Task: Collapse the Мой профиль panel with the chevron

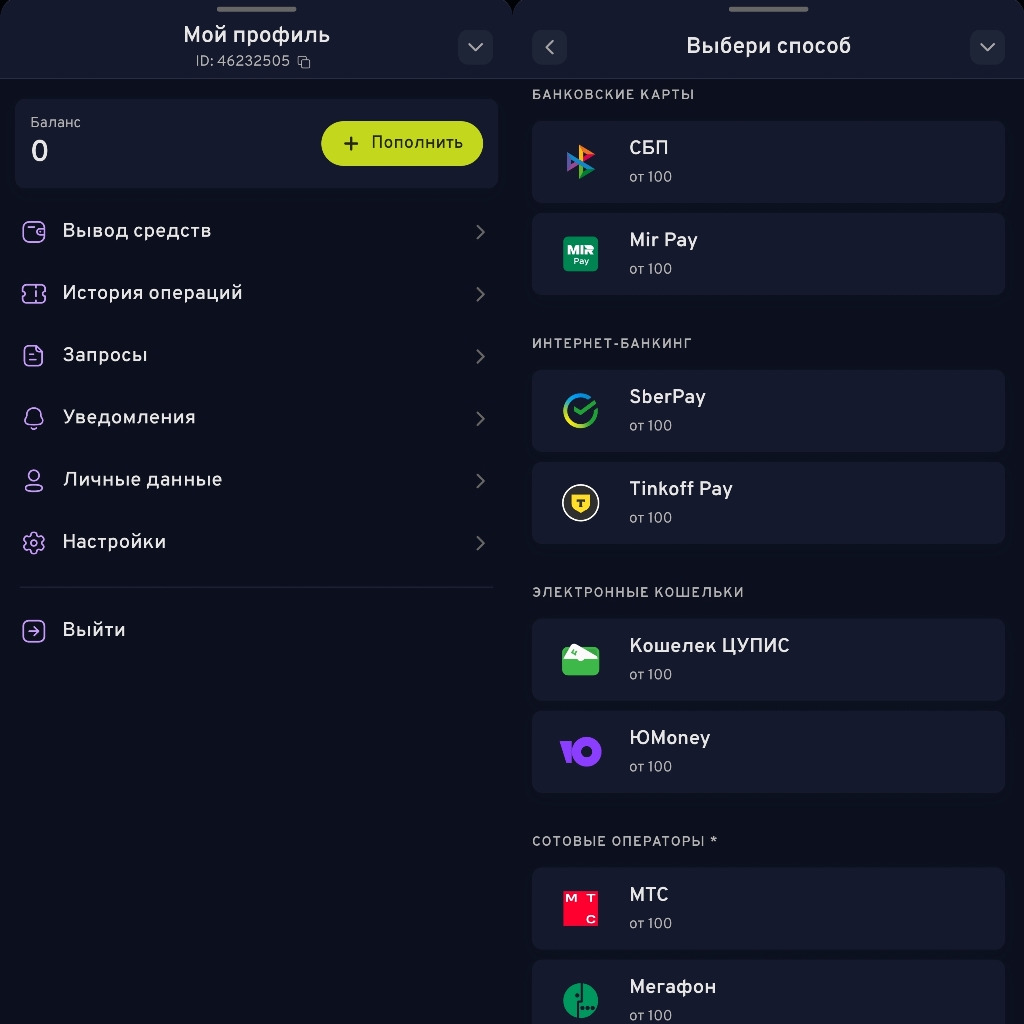Action: click(475, 47)
